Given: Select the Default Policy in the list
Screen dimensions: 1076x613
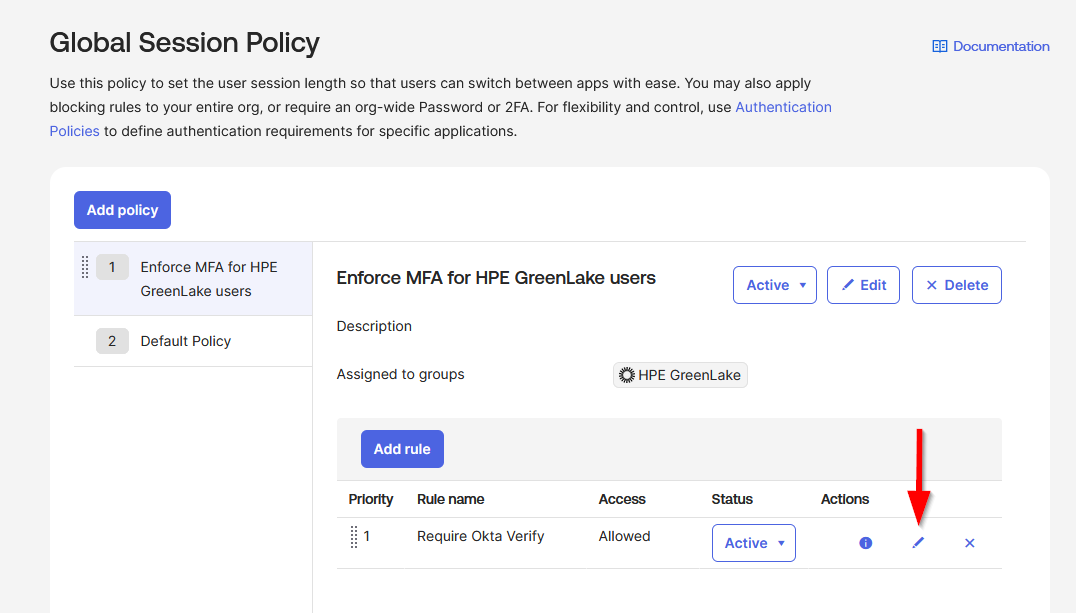Looking at the screenshot, I should coord(186,341).
